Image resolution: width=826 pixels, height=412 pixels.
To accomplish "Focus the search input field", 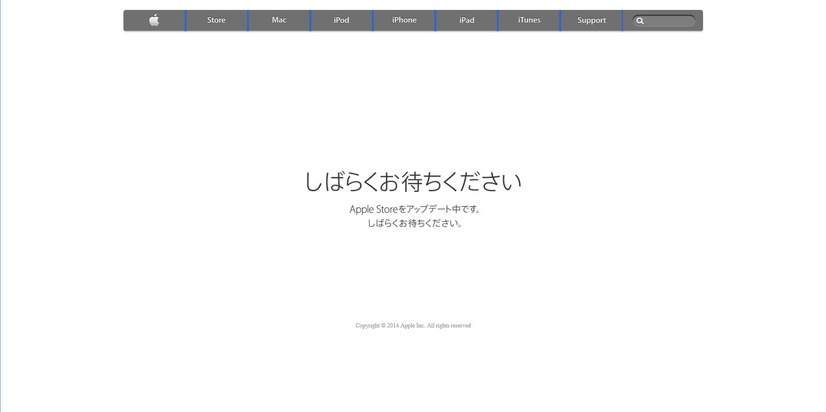I will pos(664,21).
